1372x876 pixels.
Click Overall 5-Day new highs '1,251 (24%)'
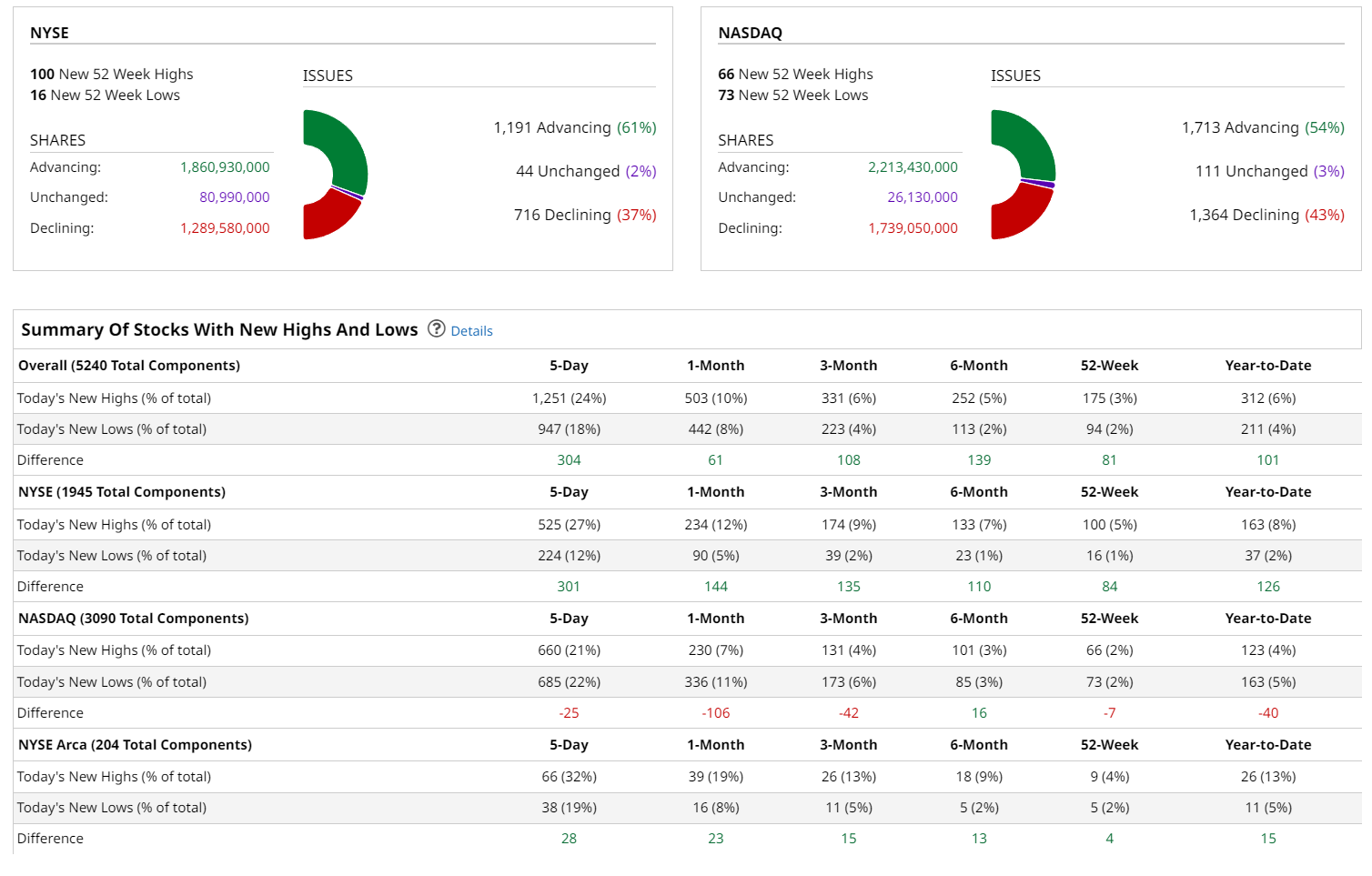(570, 398)
